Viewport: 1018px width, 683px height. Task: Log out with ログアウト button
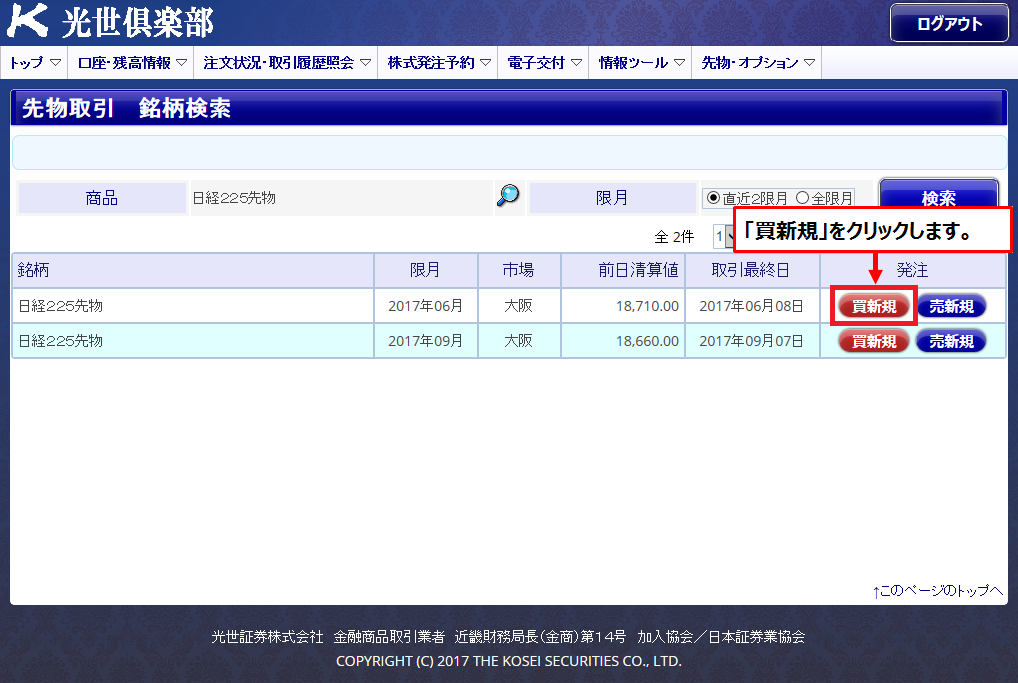pos(949,23)
